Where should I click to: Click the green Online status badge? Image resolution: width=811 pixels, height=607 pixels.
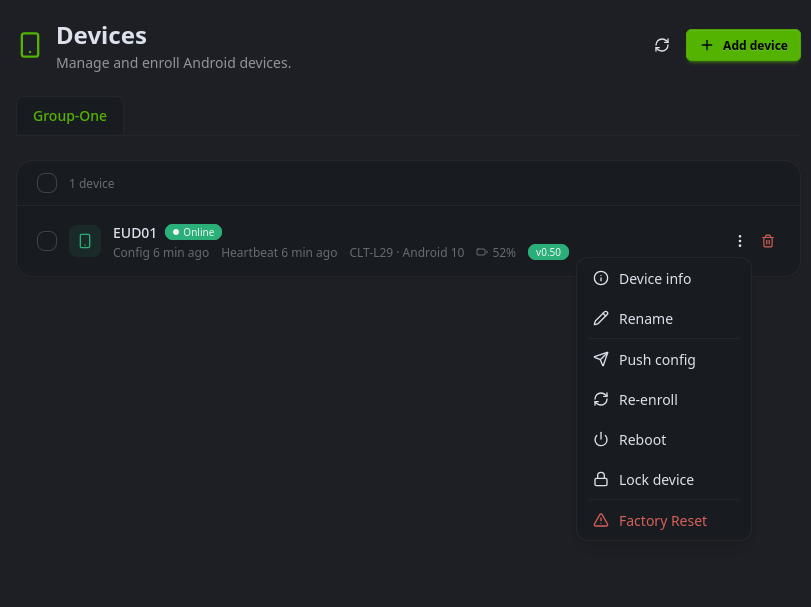(x=193, y=232)
